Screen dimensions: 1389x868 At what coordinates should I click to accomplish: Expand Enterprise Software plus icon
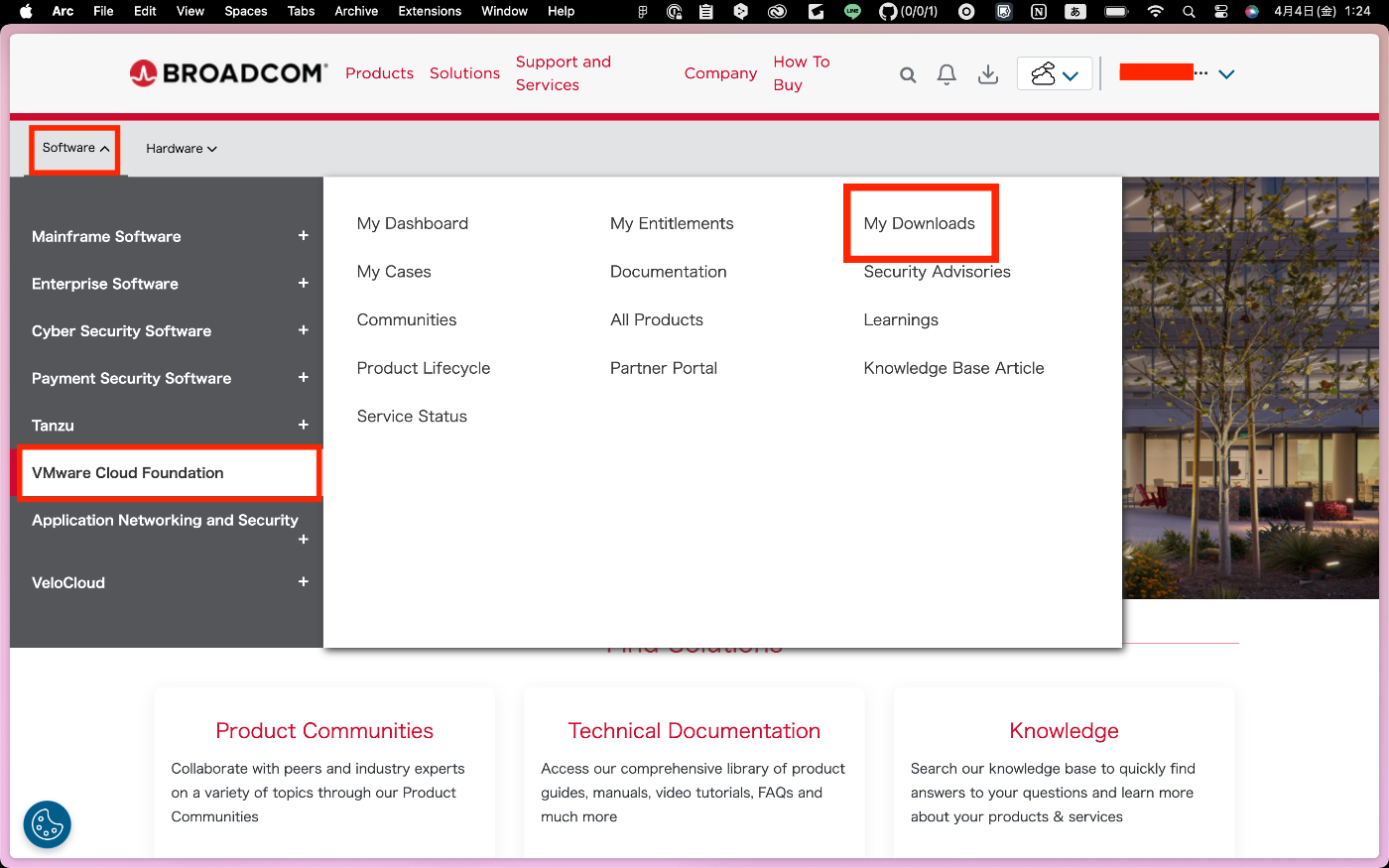pos(304,284)
